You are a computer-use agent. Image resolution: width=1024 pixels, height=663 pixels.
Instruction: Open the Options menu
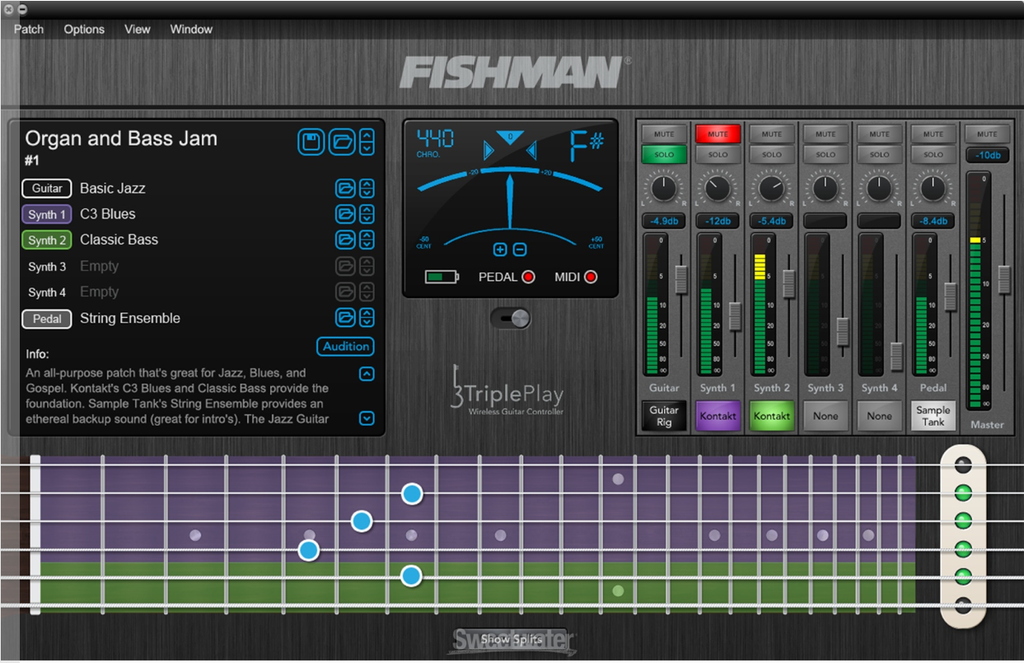[83, 29]
